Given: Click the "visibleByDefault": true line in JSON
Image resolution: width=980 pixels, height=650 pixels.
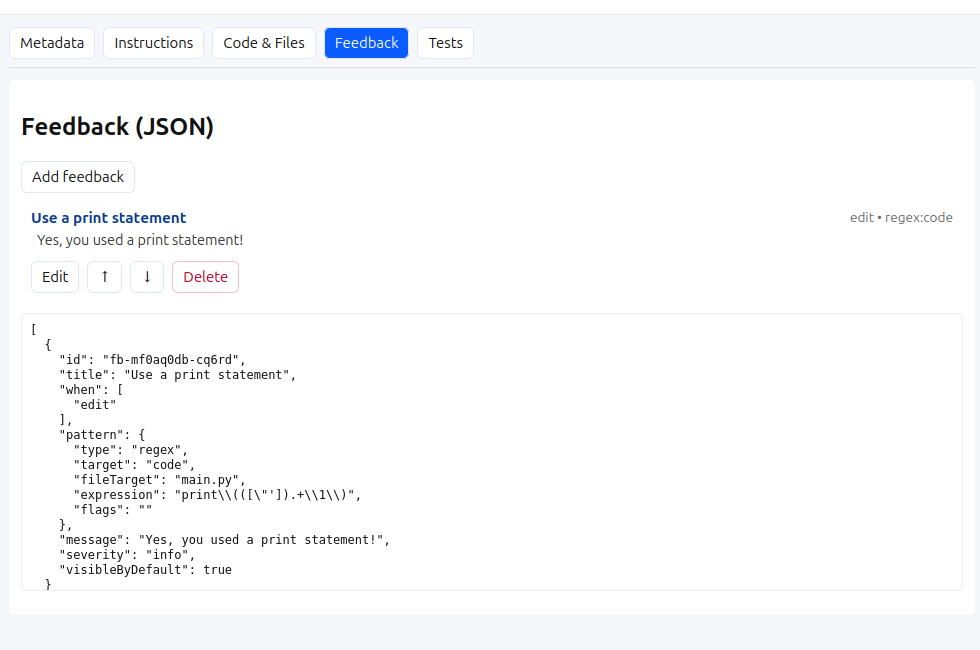Looking at the screenshot, I should [x=146, y=570].
